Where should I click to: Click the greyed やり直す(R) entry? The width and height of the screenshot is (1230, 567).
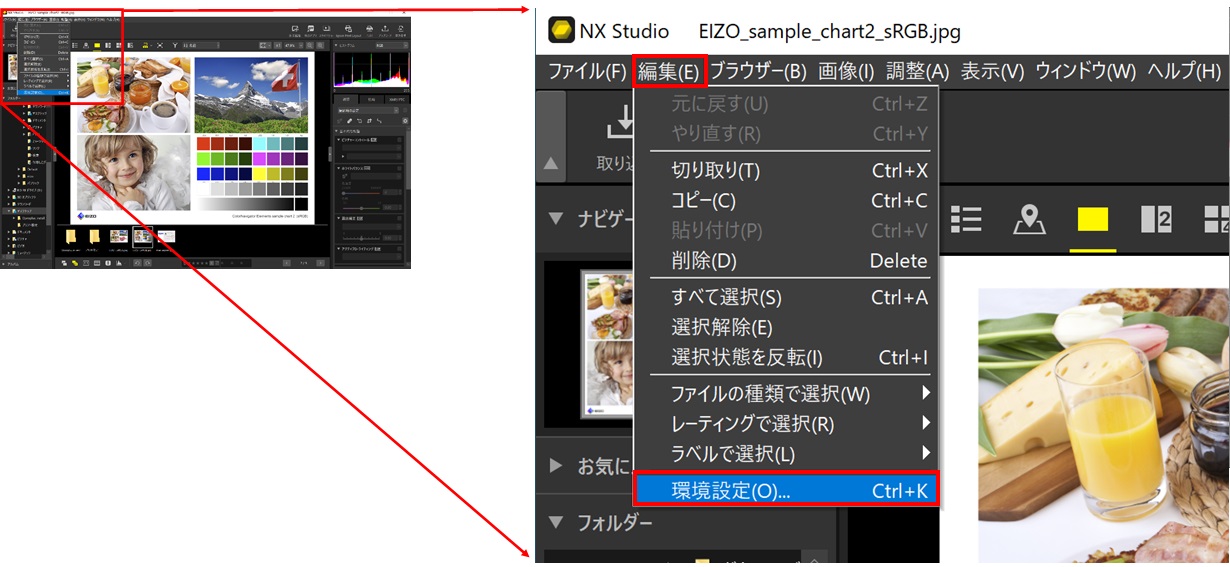click(x=786, y=134)
